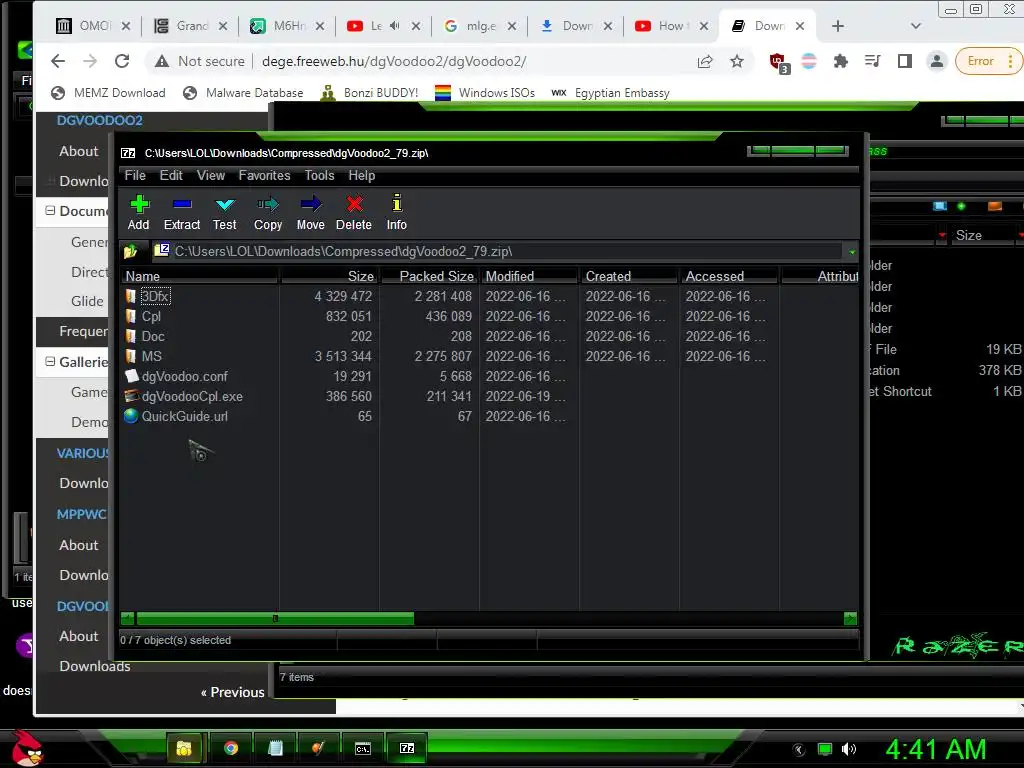Select the 3Dfx folder
This screenshot has width=1024, height=768.
pos(155,296)
